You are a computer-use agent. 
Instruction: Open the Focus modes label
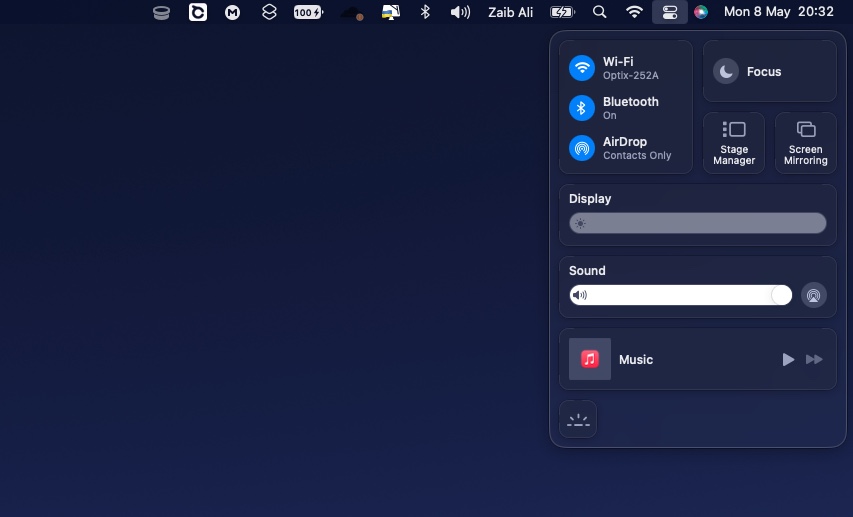(764, 72)
